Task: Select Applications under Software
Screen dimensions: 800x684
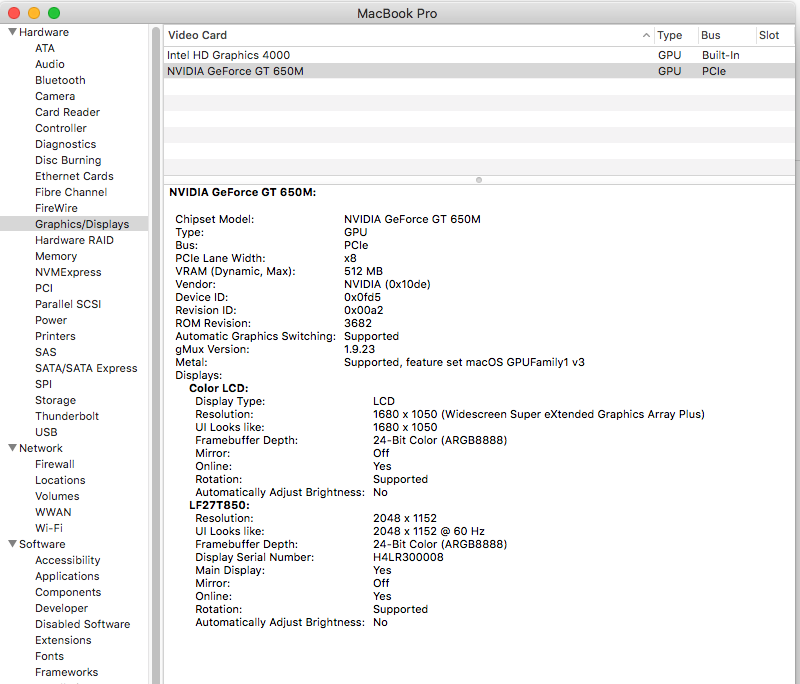Action: [x=67, y=576]
